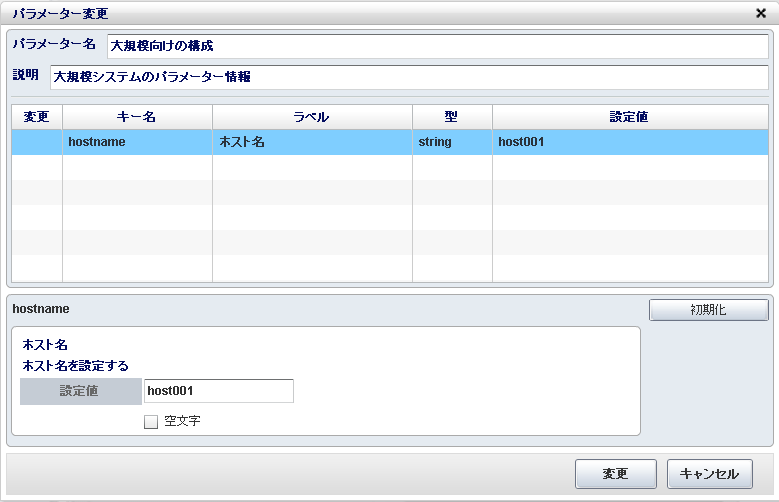Click the 変更 button

click(x=616, y=474)
